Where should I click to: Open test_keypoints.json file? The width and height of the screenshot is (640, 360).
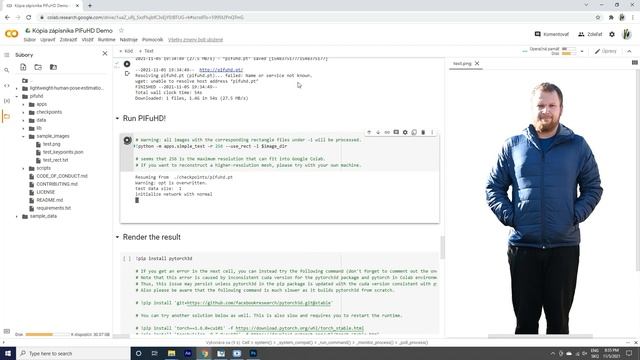63,152
